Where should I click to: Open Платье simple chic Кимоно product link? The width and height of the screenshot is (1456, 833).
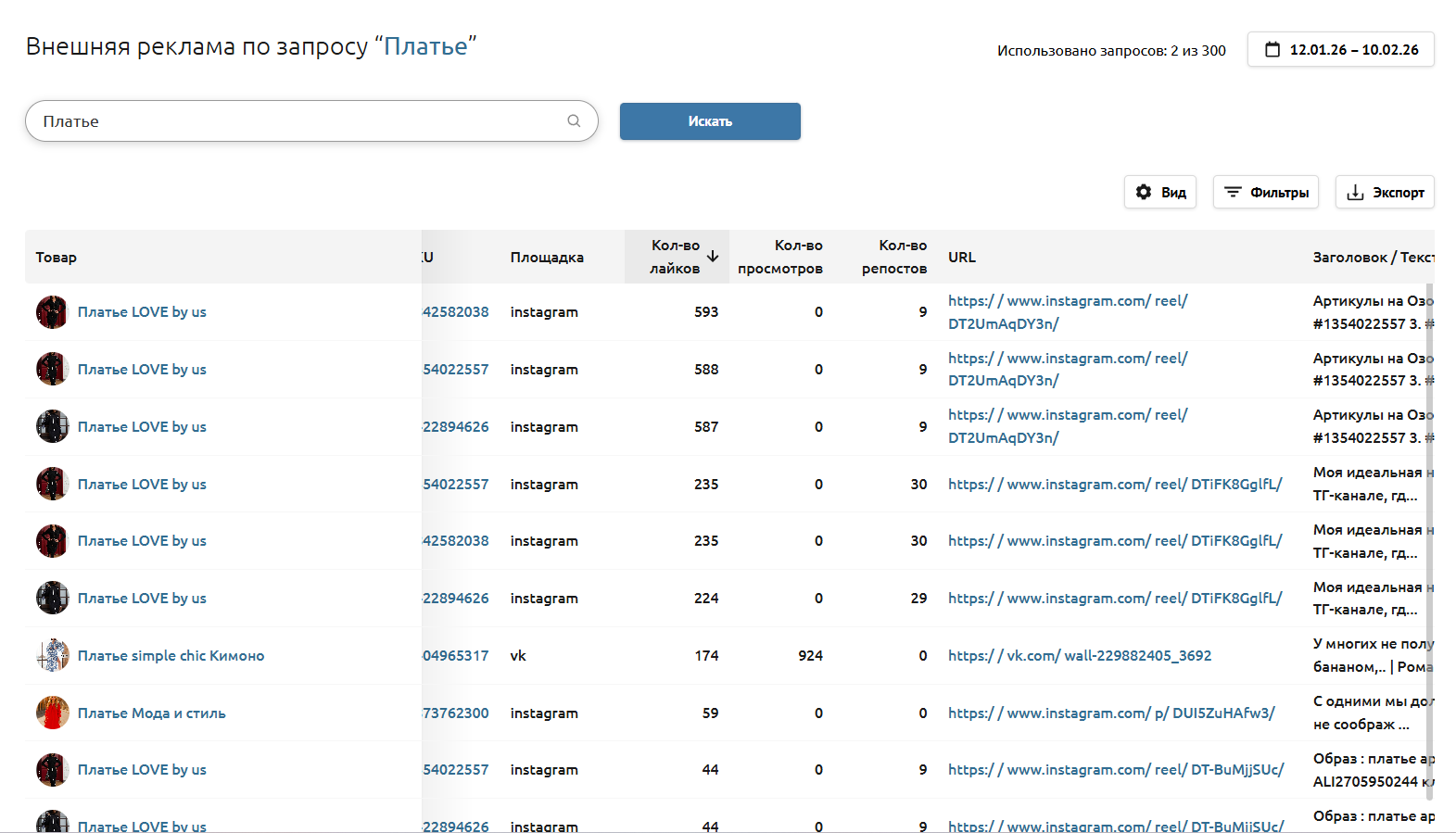171,655
